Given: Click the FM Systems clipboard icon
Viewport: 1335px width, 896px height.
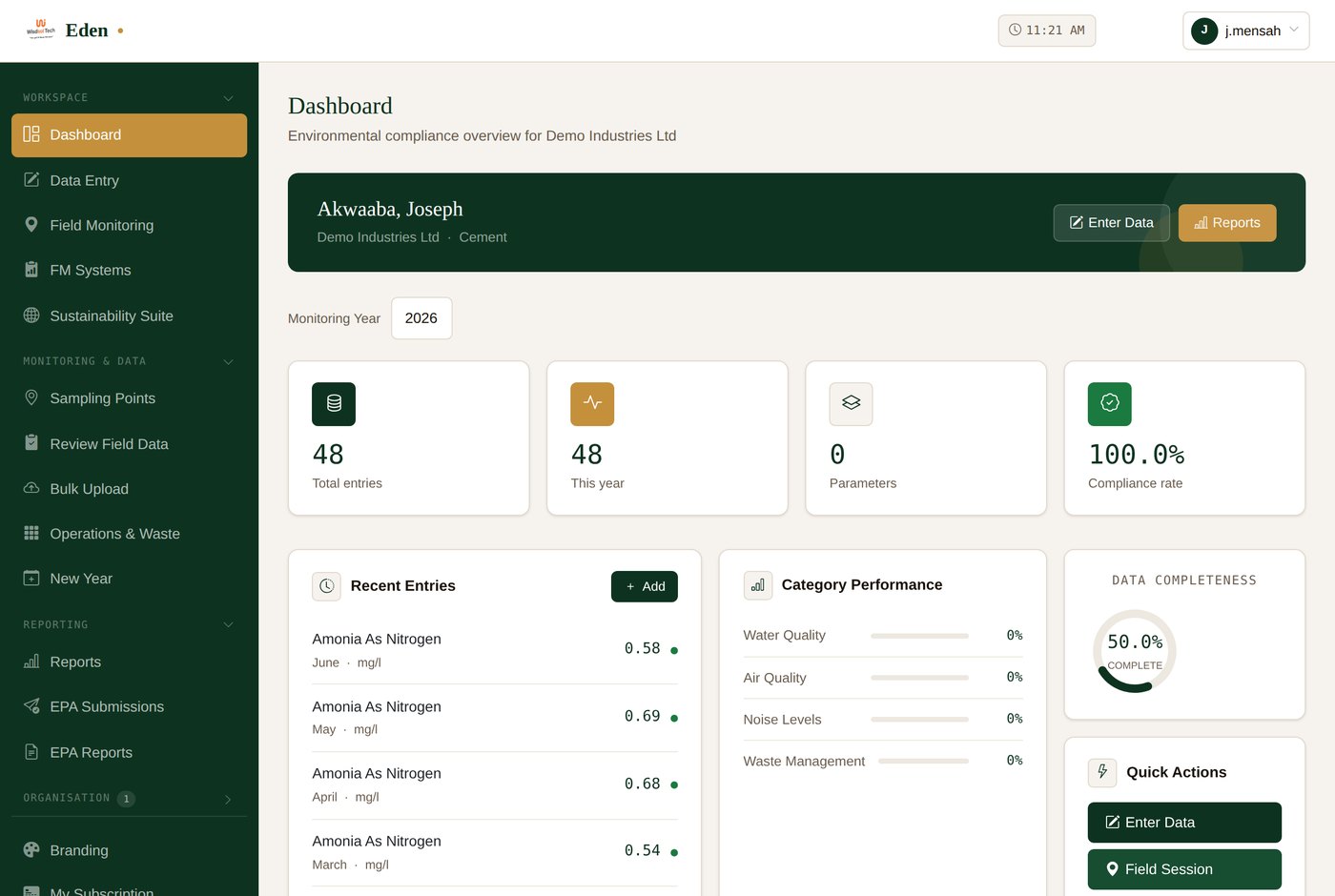Looking at the screenshot, I should 31,270.
